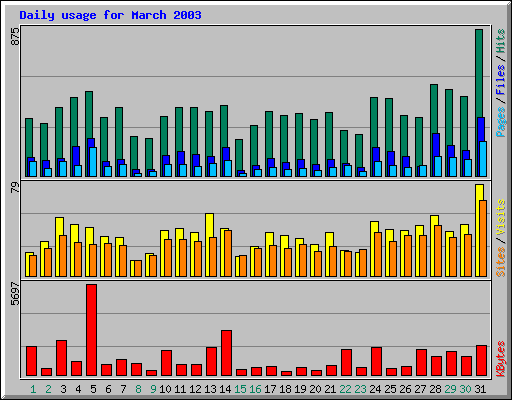Click the Files legend label
512x400 pixels.
click(x=501, y=80)
